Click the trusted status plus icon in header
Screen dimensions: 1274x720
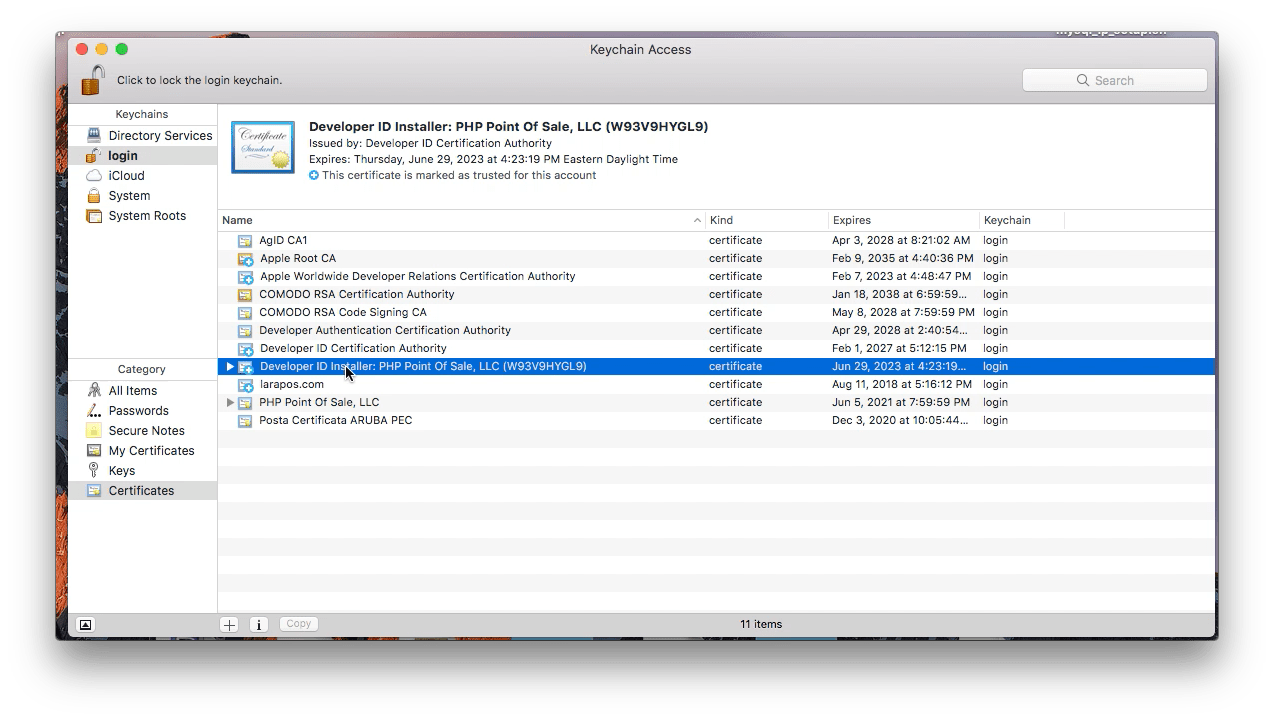[314, 175]
